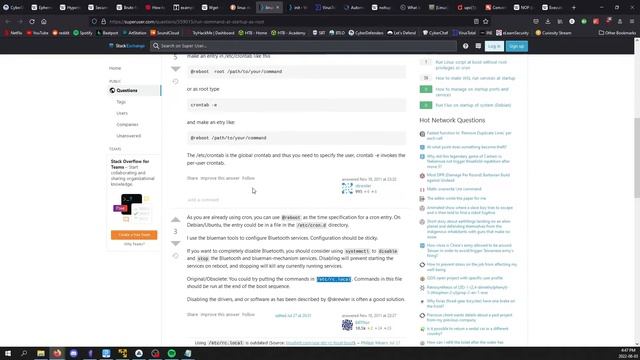Open 'How to manage on startup ports and services' link
640x360 pixels.
472,92
